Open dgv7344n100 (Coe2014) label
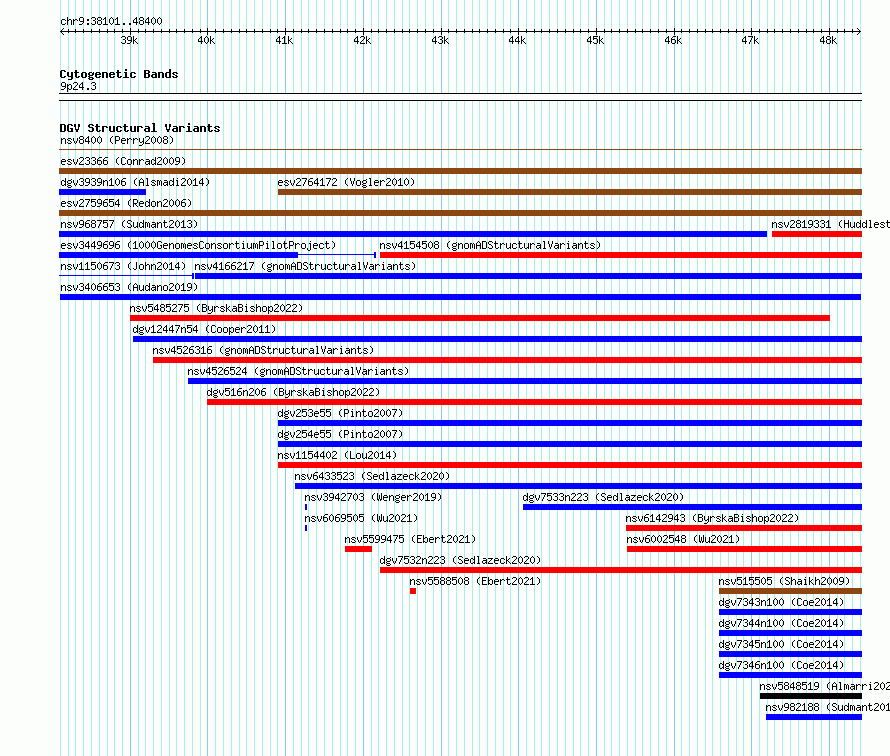This screenshot has height=756, width=890. pyautogui.click(x=782, y=623)
